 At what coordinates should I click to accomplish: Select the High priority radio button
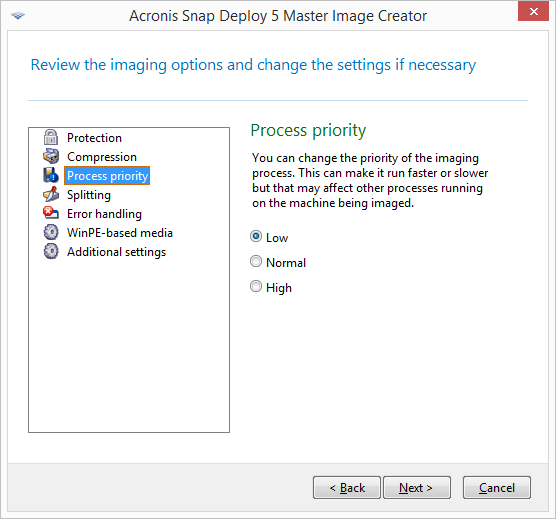[256, 286]
